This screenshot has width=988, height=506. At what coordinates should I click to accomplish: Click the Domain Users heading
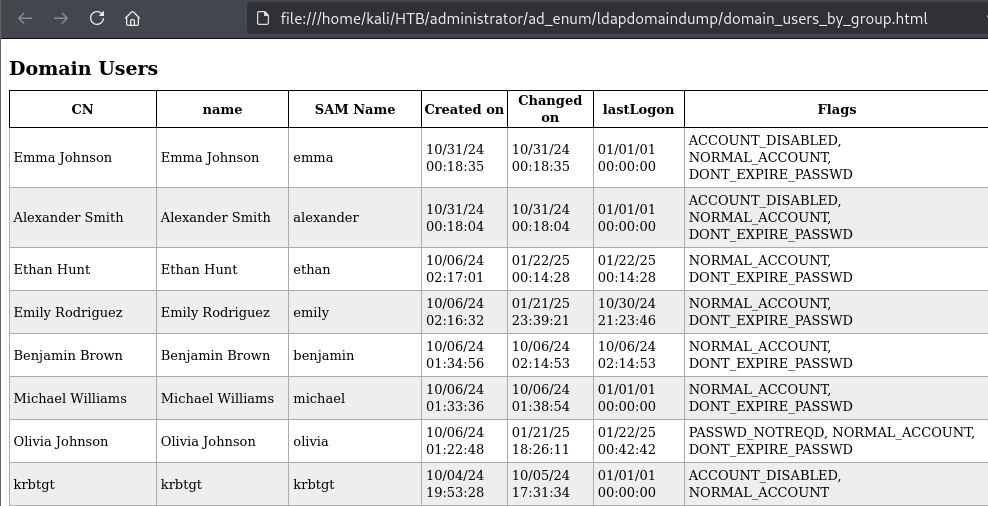coord(83,69)
